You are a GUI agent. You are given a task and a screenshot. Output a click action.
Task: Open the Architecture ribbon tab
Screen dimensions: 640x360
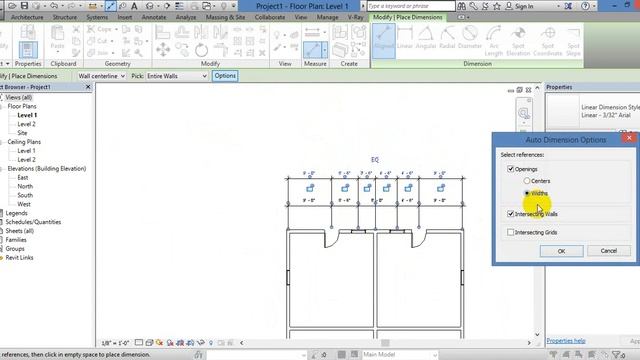27,17
